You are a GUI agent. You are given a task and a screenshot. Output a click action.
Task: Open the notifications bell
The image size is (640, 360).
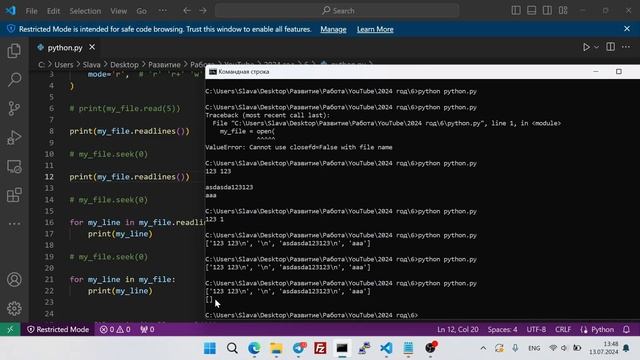(627, 329)
